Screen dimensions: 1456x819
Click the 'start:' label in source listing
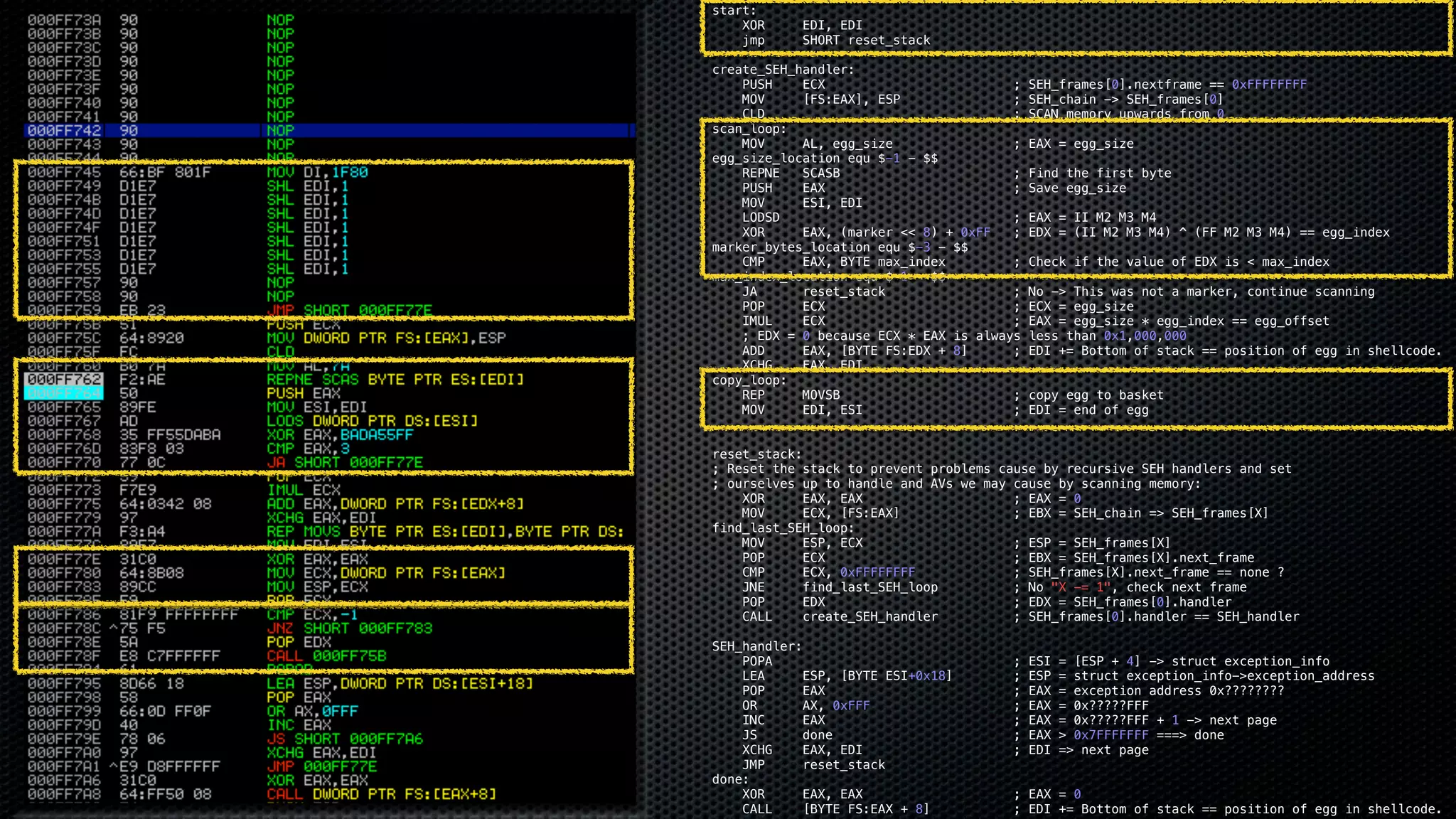pyautogui.click(x=734, y=11)
